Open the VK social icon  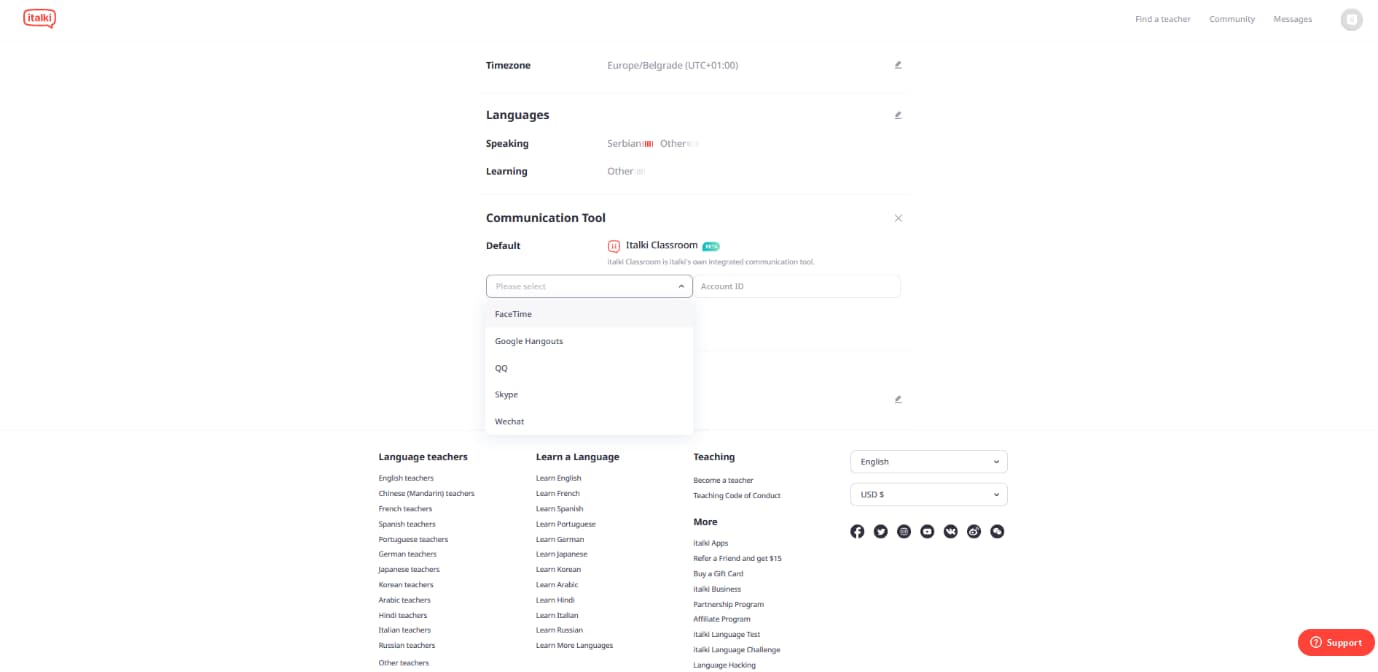[x=950, y=531]
